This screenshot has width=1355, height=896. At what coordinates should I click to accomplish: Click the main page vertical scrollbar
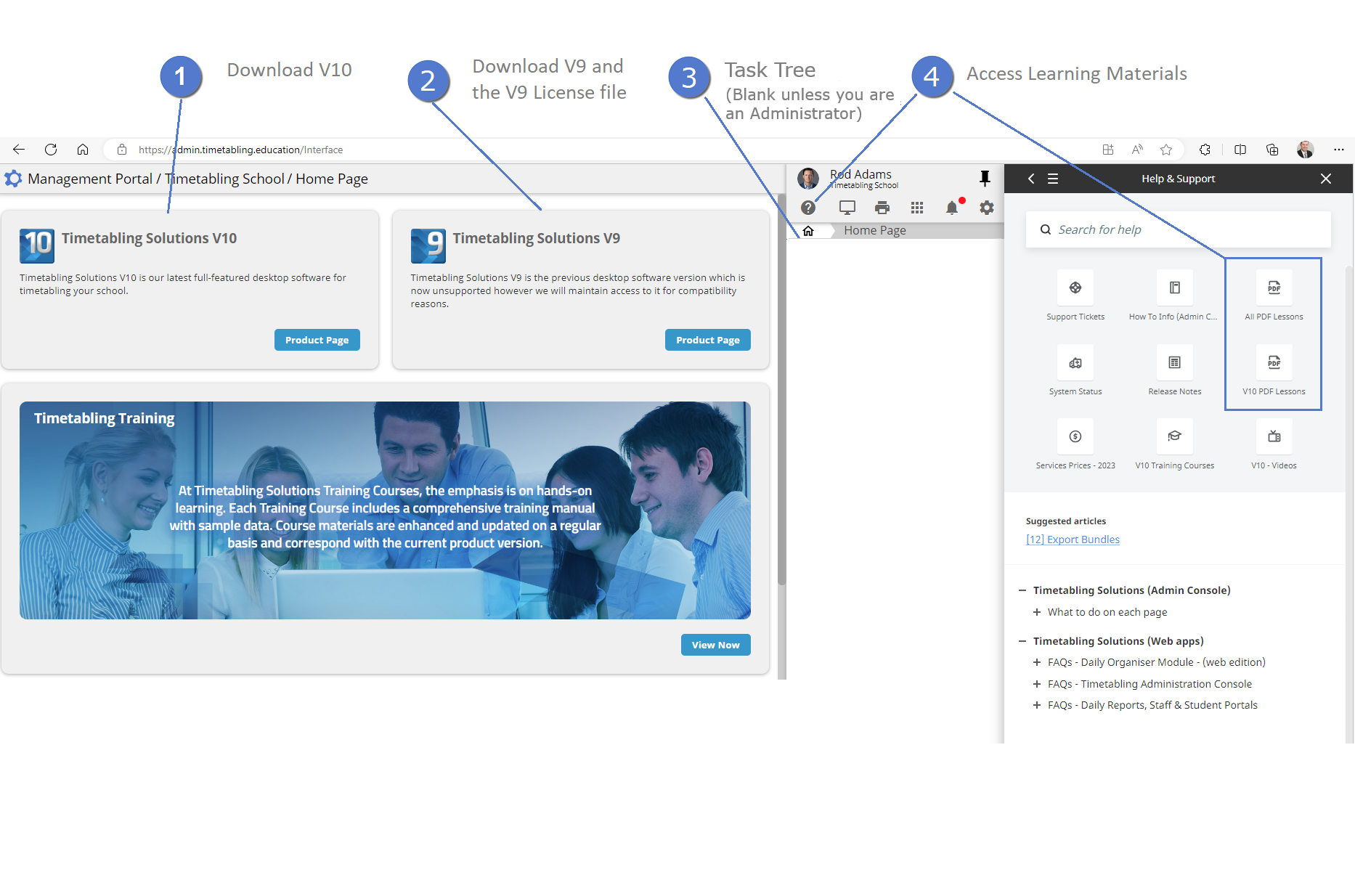[781, 389]
